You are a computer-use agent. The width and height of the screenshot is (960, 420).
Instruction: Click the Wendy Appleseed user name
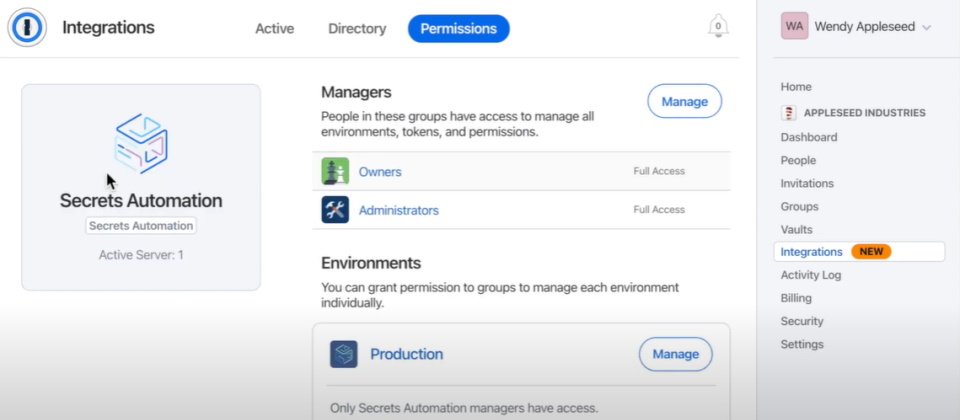[864, 27]
